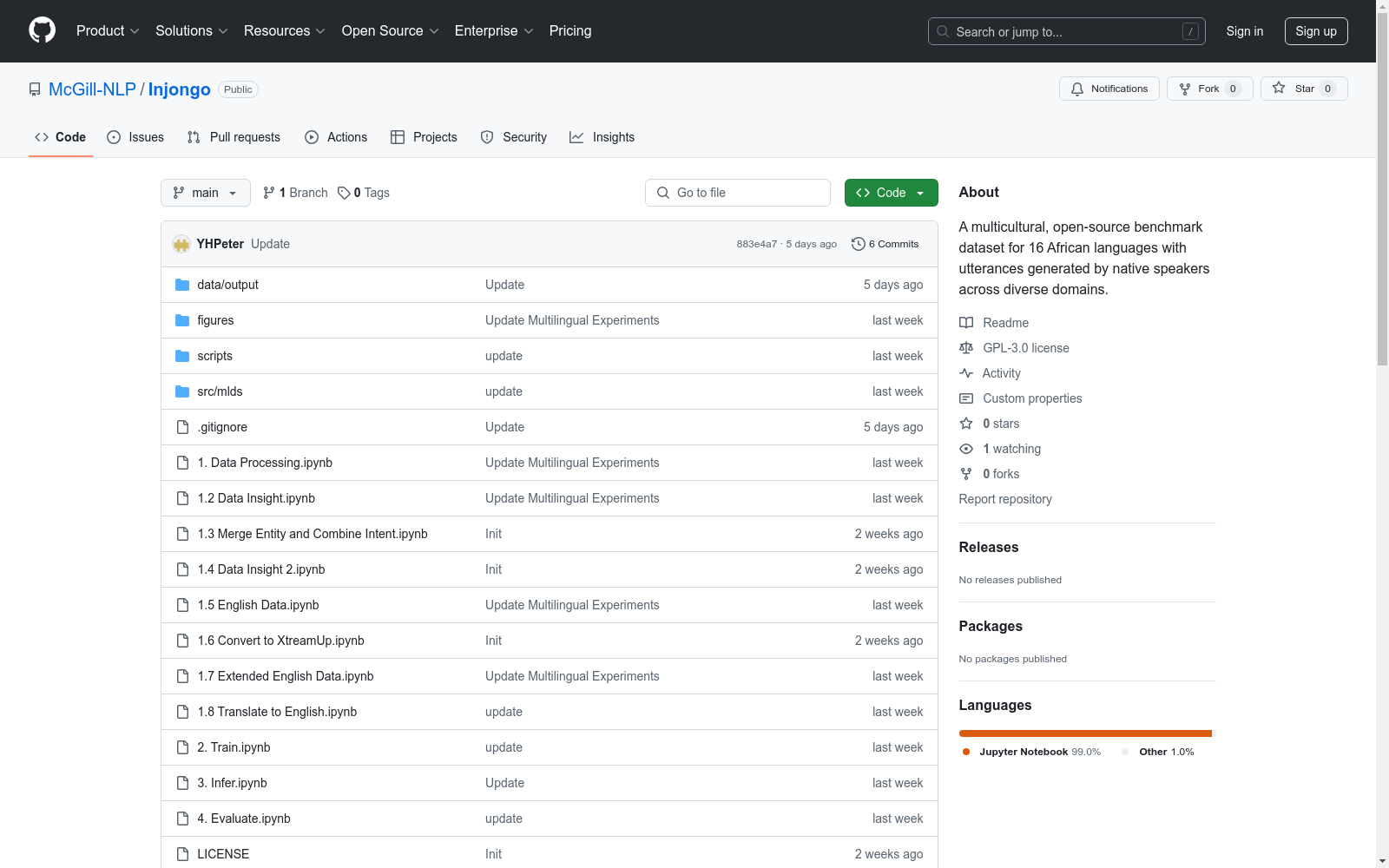Open the Releases heading link
Image resolution: width=1389 pixels, height=868 pixels.
click(x=989, y=547)
